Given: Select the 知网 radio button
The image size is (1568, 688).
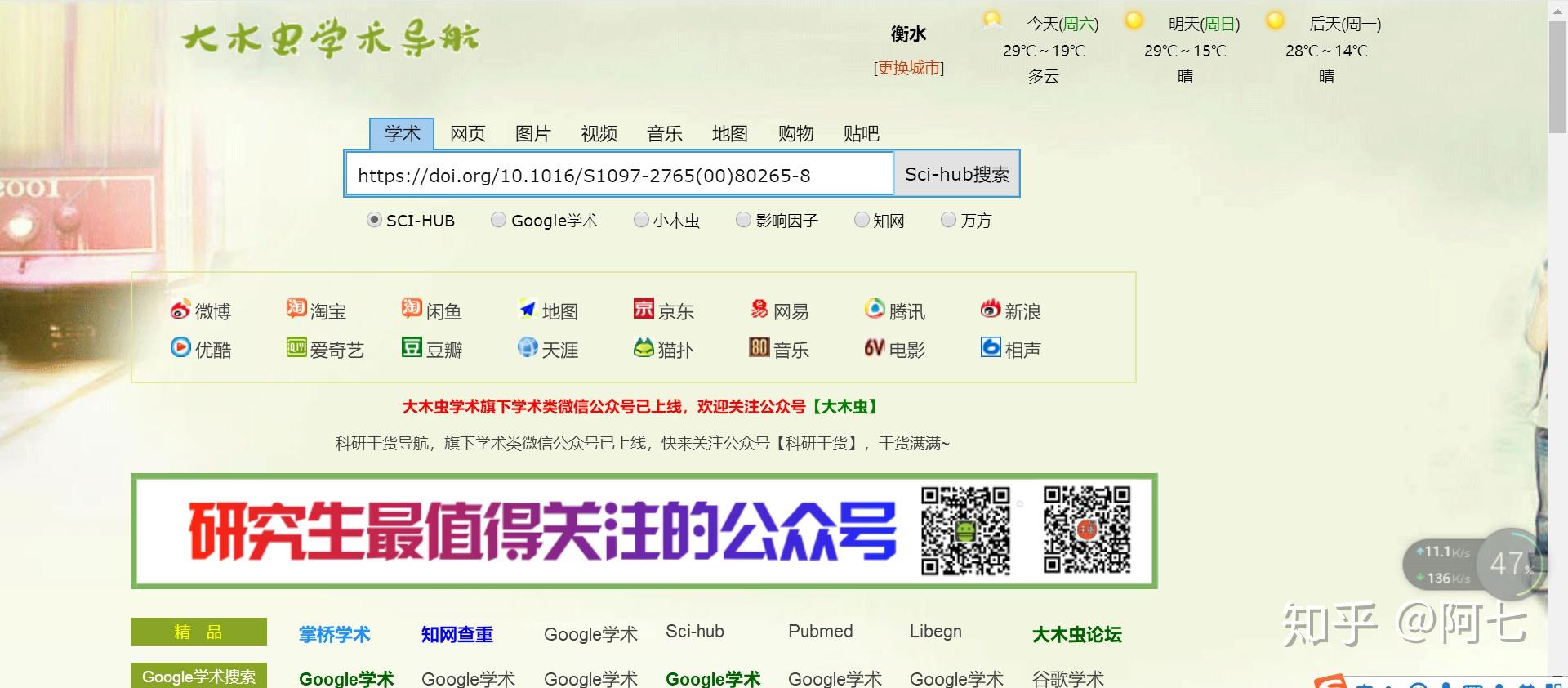Looking at the screenshot, I should (x=861, y=220).
